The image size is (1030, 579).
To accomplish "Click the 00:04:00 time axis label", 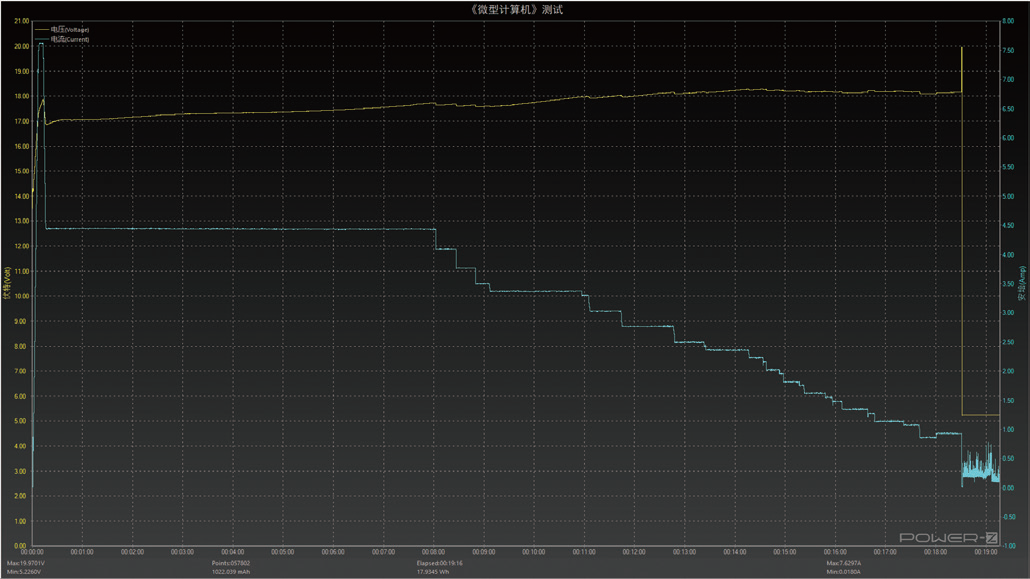I will (233, 552).
